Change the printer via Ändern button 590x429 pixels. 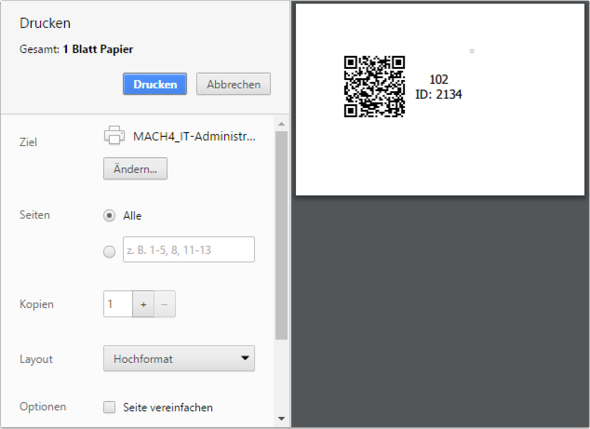[x=135, y=169]
